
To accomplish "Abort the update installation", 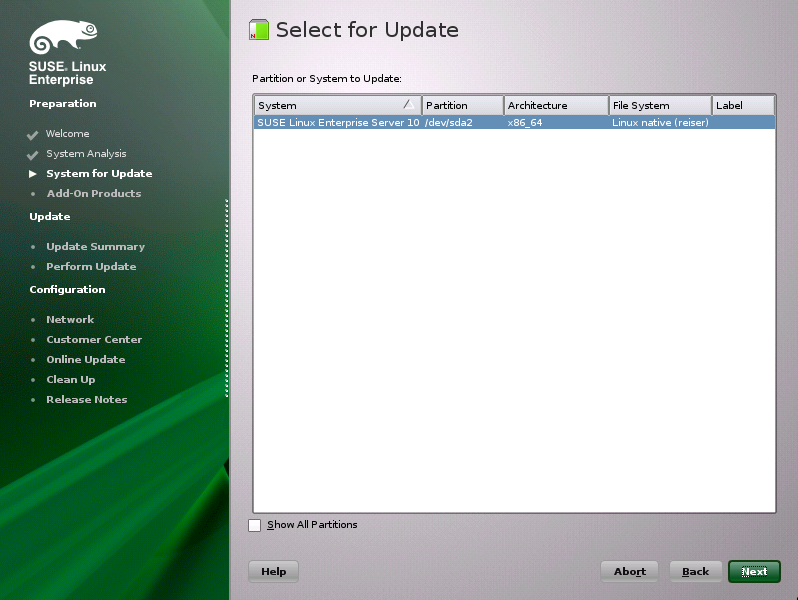I will click(x=630, y=572).
